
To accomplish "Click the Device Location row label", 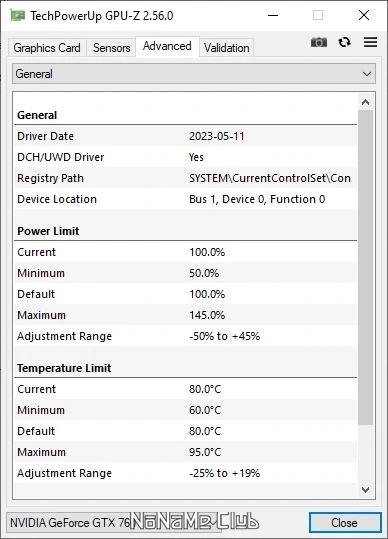I will [57, 199].
